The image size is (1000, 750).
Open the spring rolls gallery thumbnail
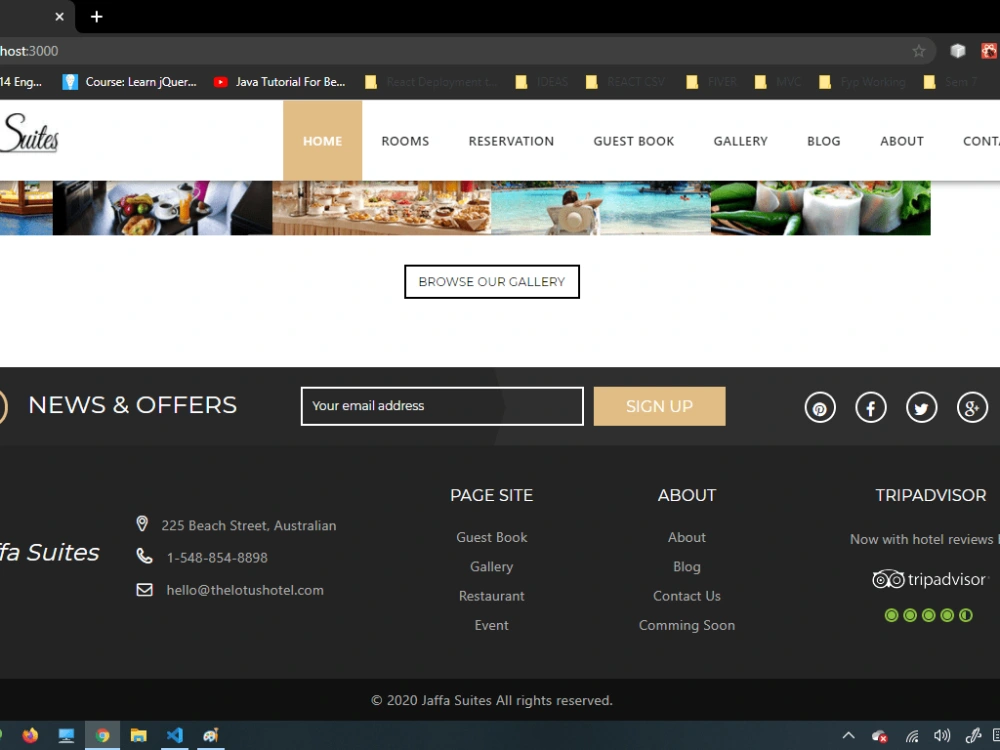click(821, 208)
